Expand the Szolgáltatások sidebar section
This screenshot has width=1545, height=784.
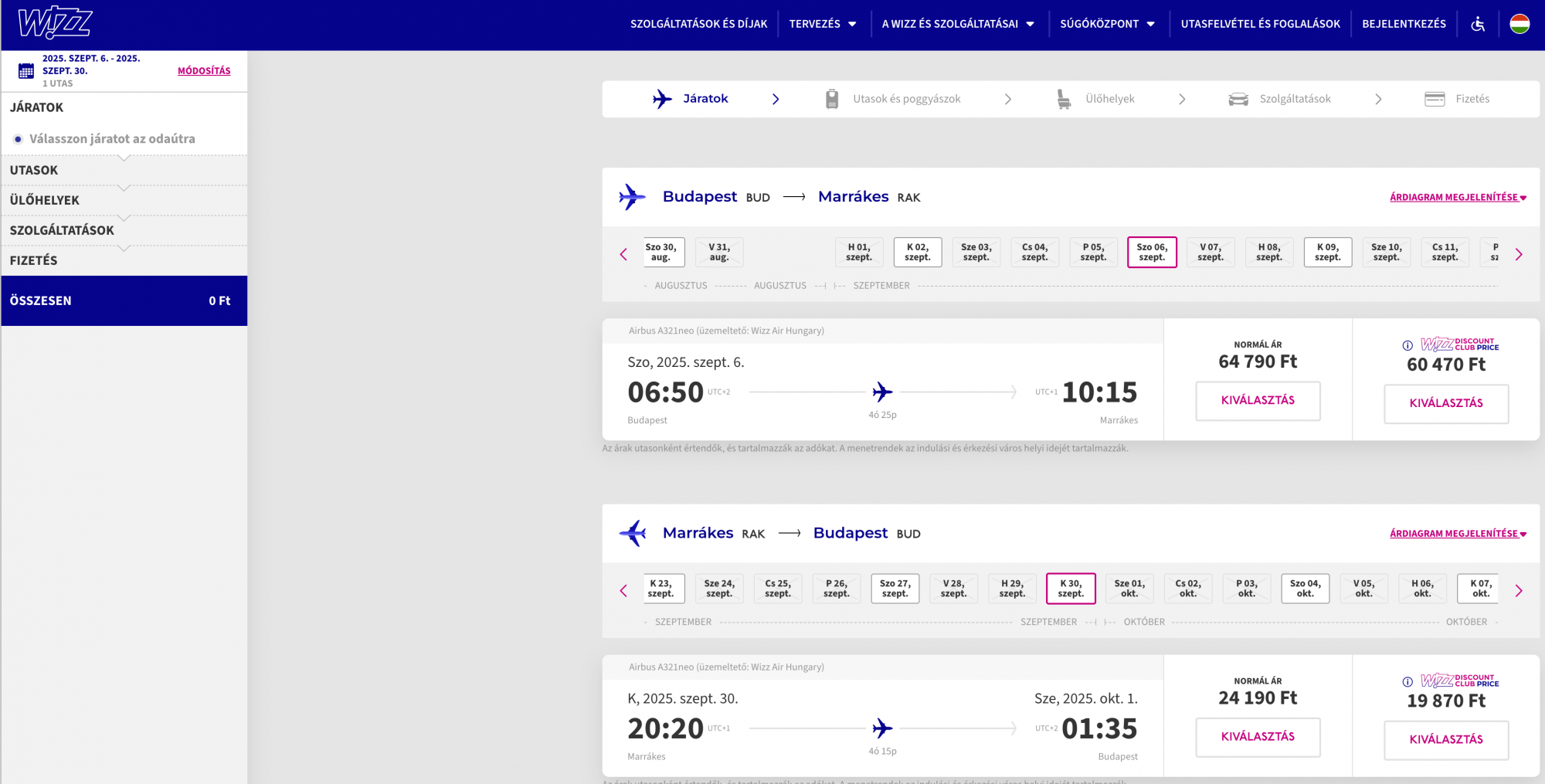point(124,230)
